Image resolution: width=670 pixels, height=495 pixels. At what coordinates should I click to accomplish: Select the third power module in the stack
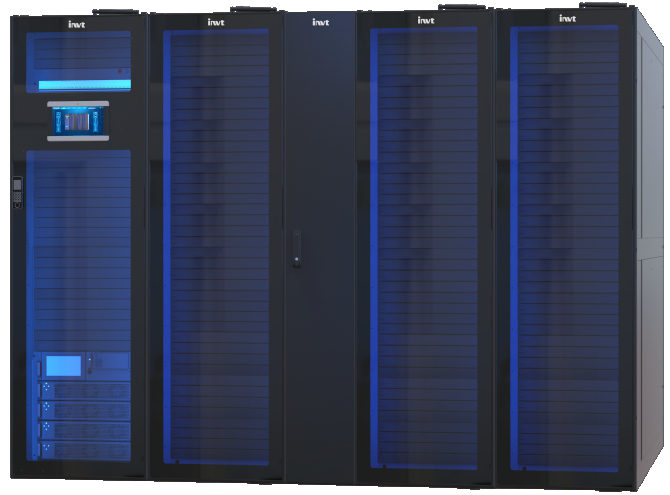(x=85, y=429)
